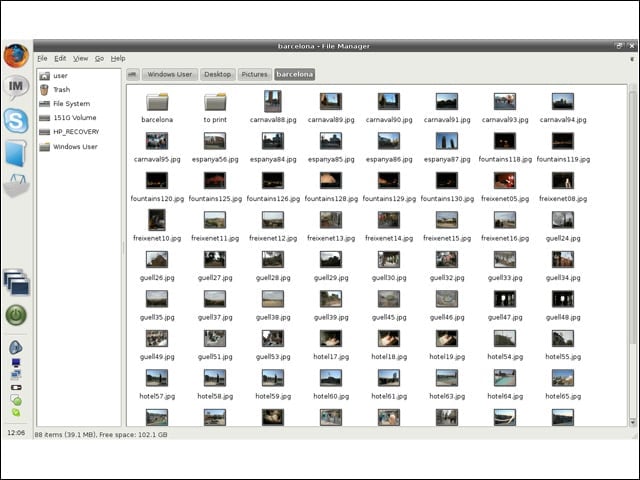This screenshot has height=480, width=640.
Task: Open the shopping basket dock icon
Action: (x=16, y=186)
